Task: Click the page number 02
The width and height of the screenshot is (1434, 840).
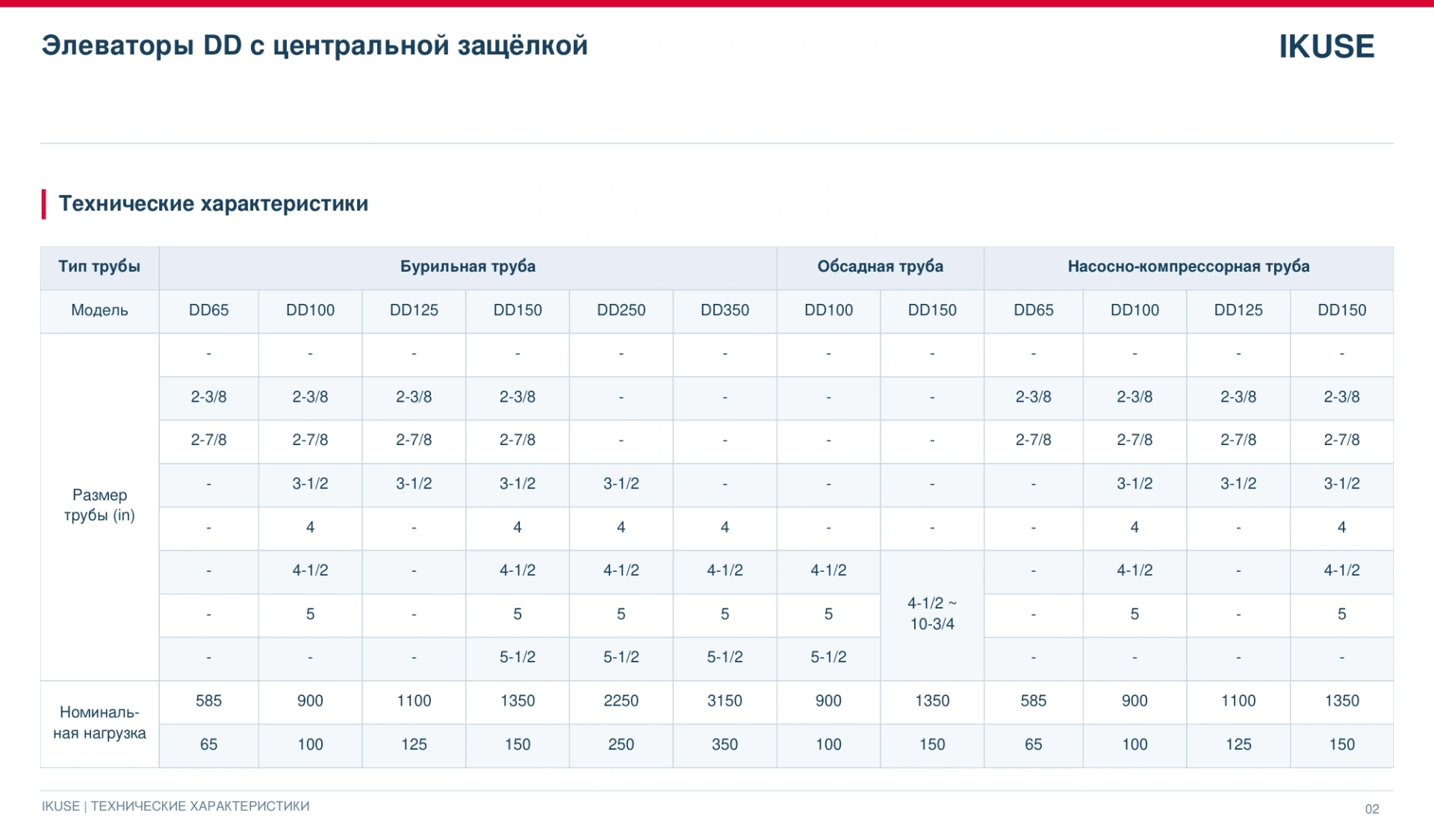Action: (x=1372, y=809)
